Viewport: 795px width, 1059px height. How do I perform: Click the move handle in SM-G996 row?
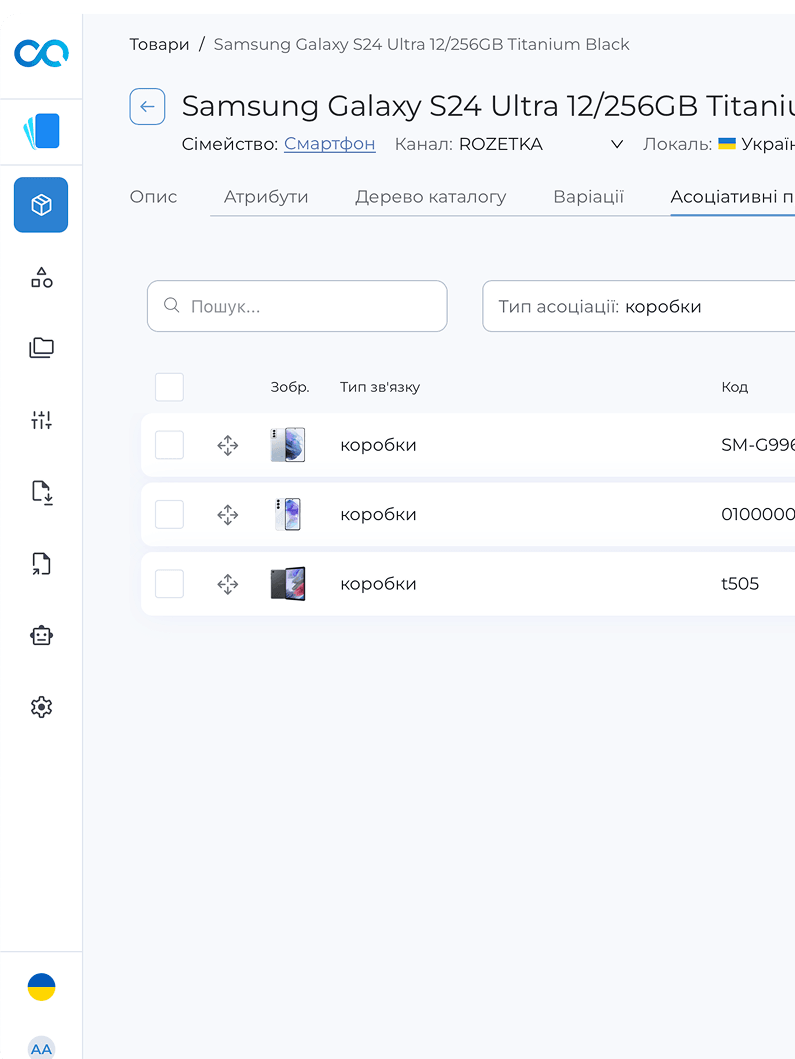point(228,445)
